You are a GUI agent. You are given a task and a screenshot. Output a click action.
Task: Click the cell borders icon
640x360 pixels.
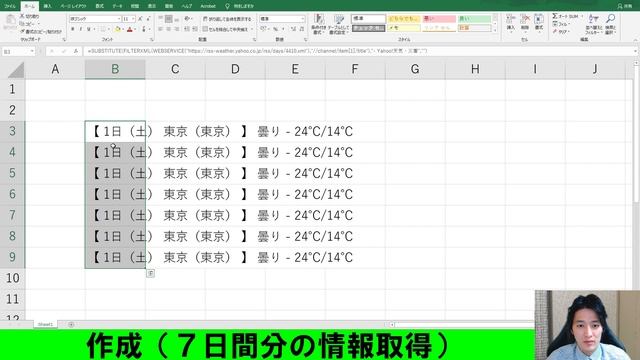[x=103, y=29]
